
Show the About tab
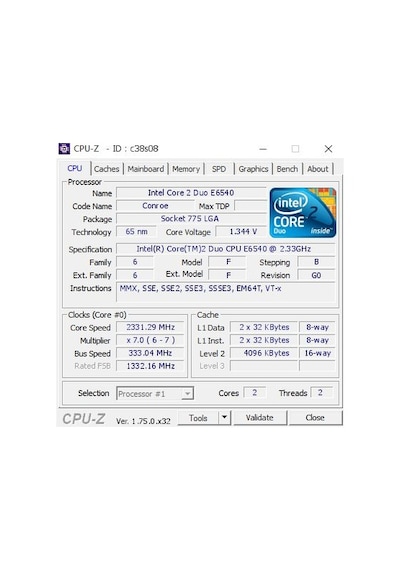click(x=317, y=169)
